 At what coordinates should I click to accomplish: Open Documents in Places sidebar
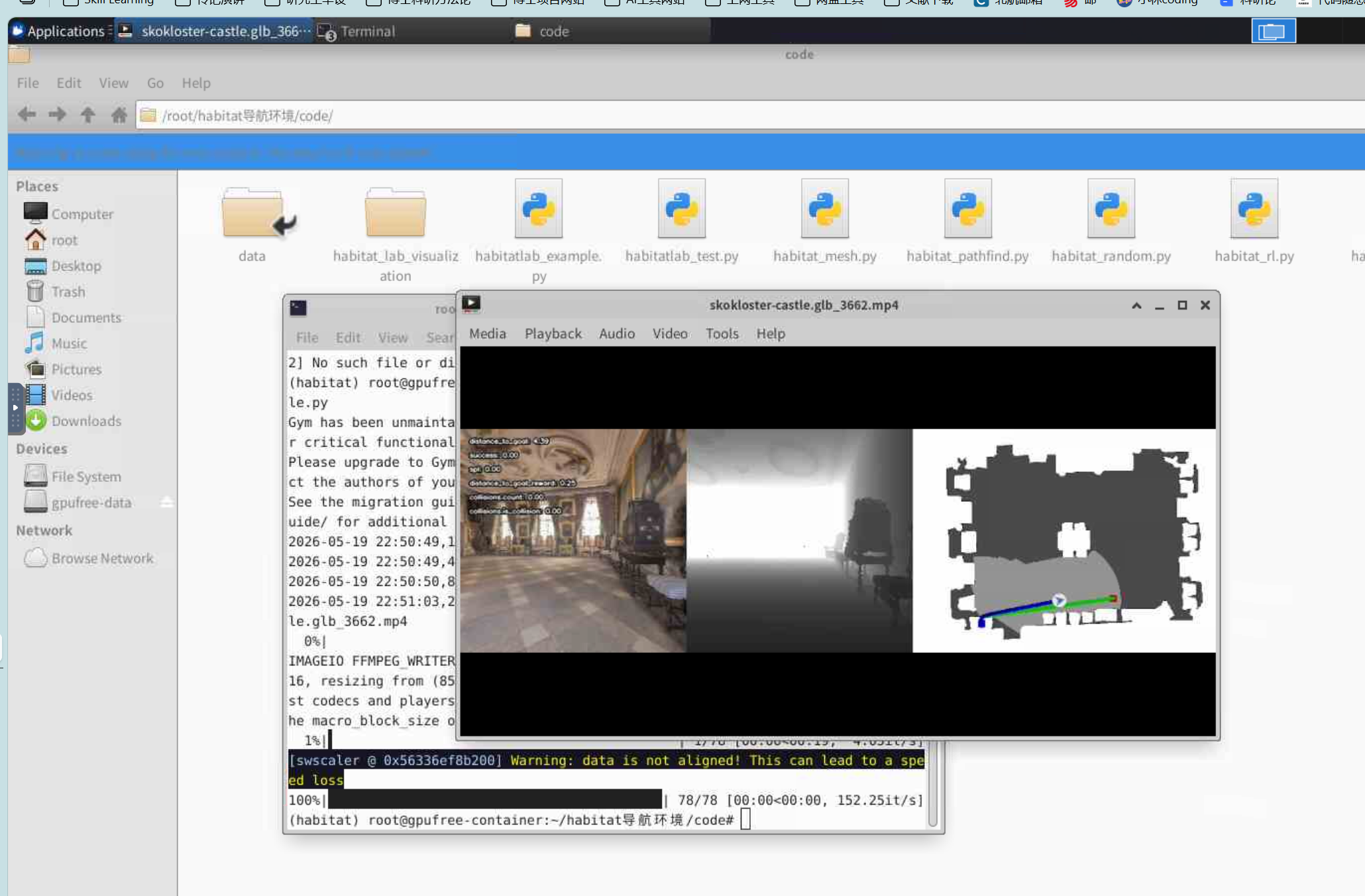(73, 317)
